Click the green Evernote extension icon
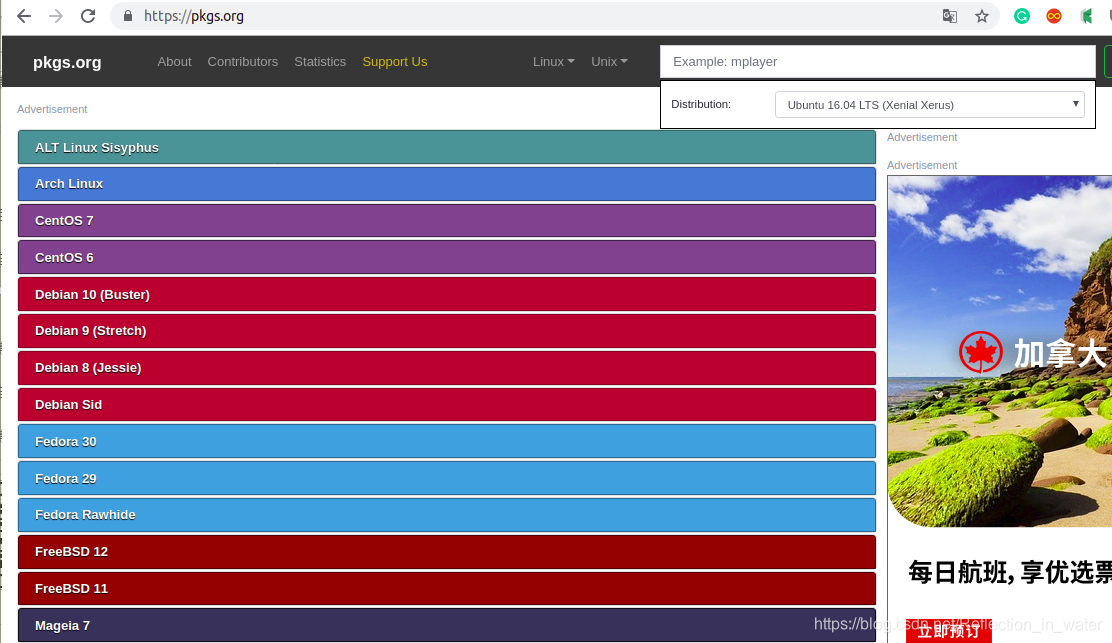This screenshot has width=1112, height=643. [x=1086, y=16]
